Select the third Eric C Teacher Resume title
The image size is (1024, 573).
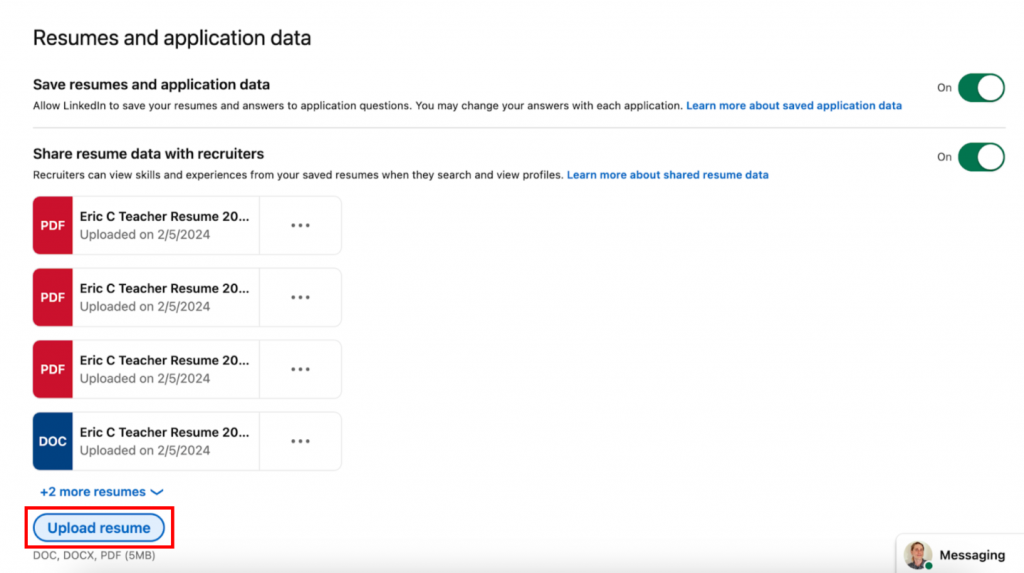[x=164, y=360]
